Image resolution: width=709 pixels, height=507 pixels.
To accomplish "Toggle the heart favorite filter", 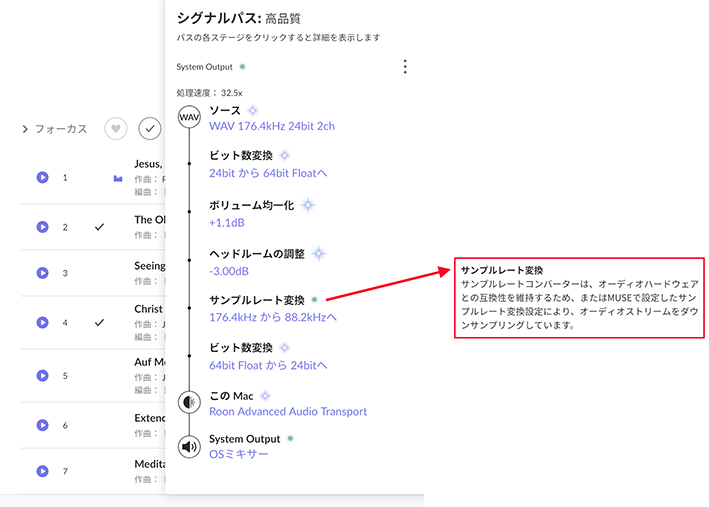I will pyautogui.click(x=117, y=128).
